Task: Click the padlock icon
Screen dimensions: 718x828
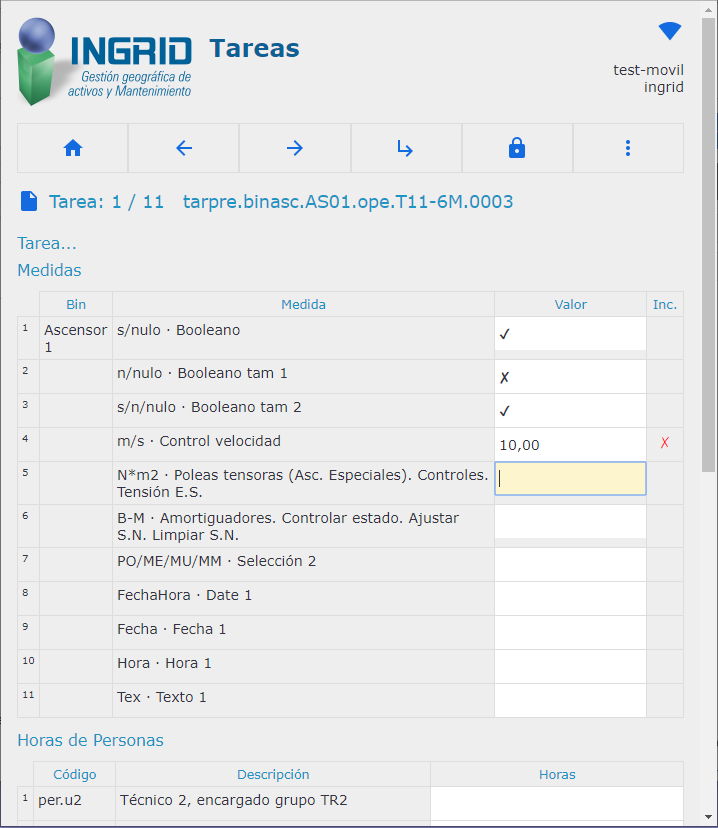Action: (516, 148)
